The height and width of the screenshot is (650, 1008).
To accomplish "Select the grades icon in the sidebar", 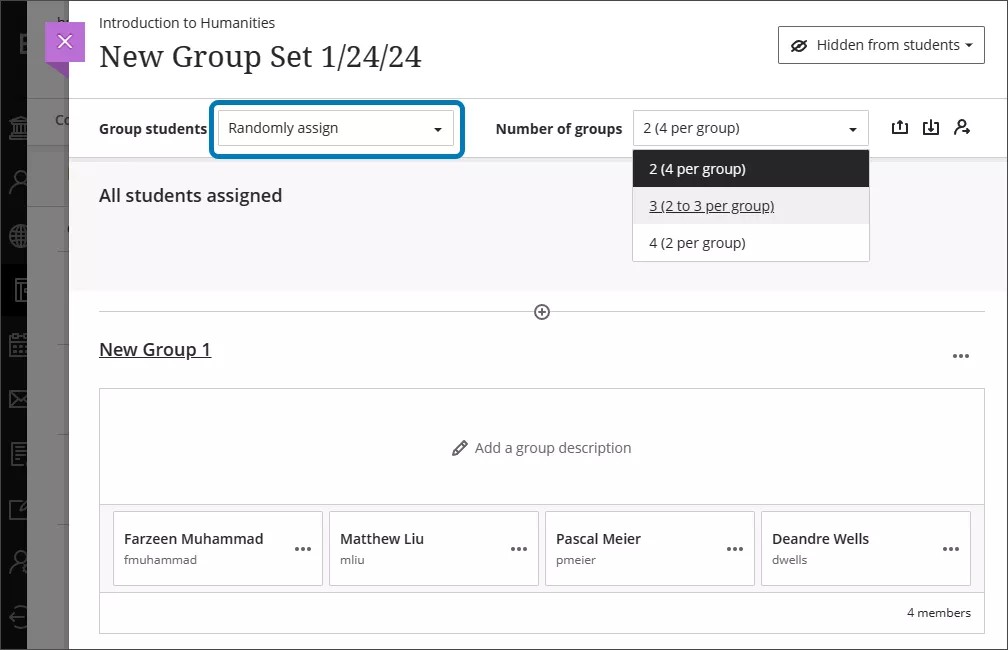I will pos(18,454).
